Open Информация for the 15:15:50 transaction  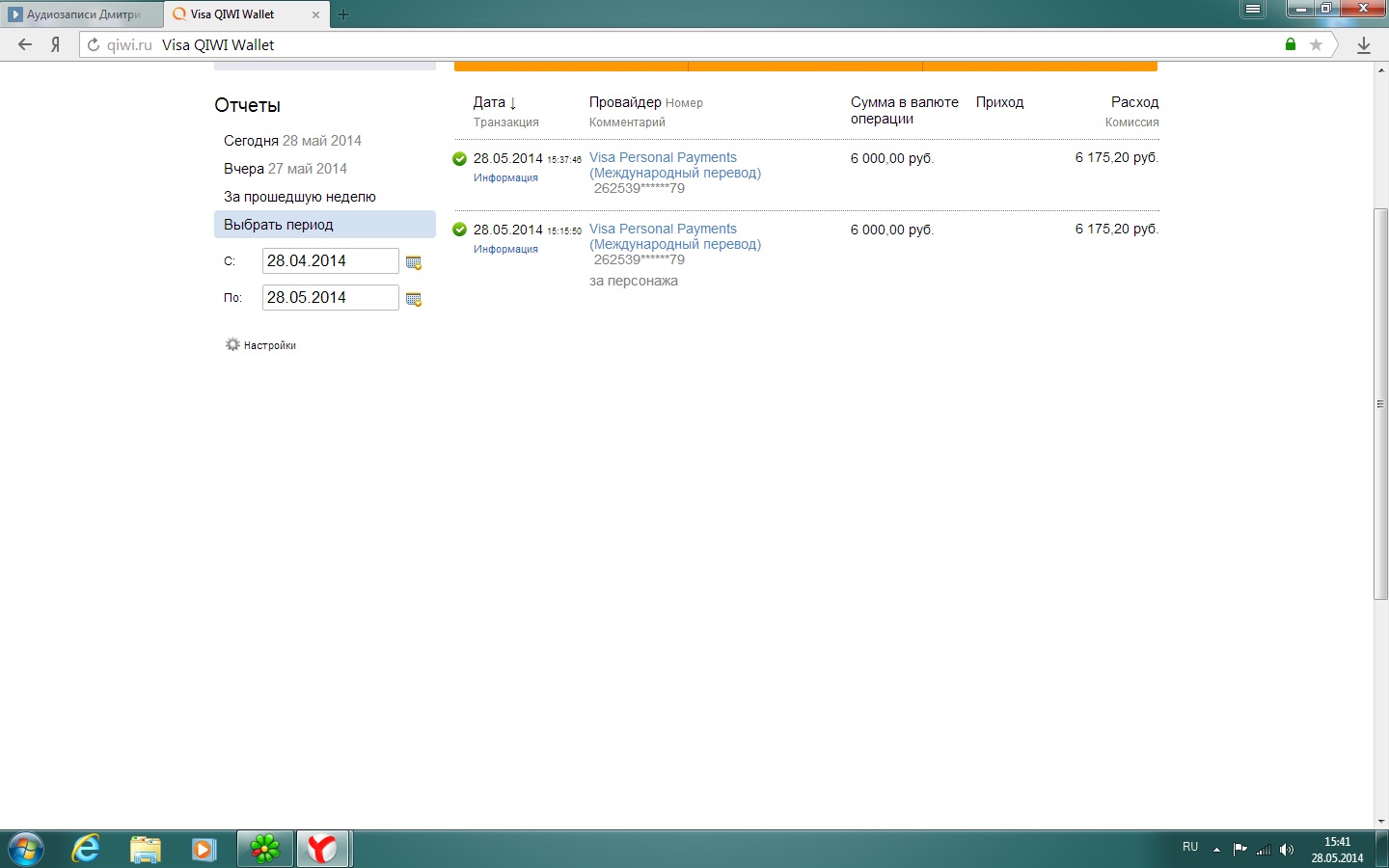click(505, 249)
